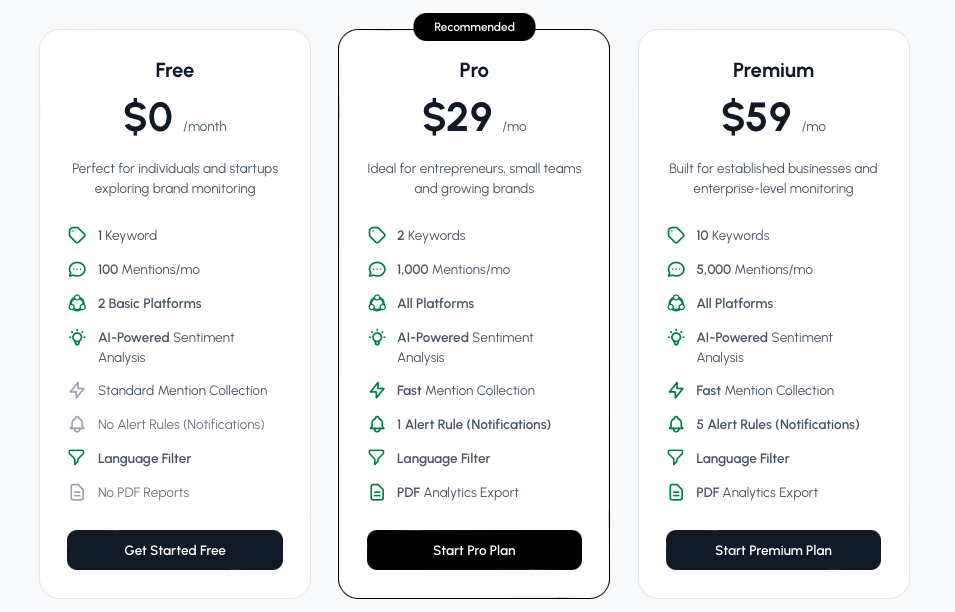The width and height of the screenshot is (955, 612).
Task: Click the greyed bell icon next to No Alert Rules
Action: pyautogui.click(x=77, y=424)
